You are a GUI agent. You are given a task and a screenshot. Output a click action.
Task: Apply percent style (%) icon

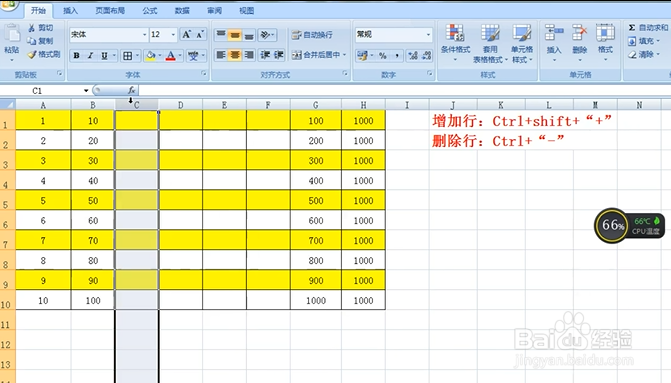pyautogui.click(x=383, y=55)
